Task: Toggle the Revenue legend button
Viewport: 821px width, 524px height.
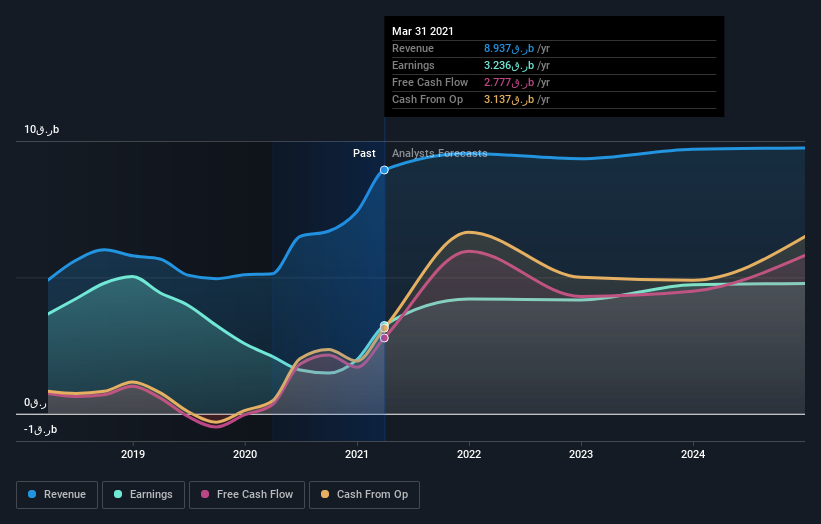Action: [57, 495]
